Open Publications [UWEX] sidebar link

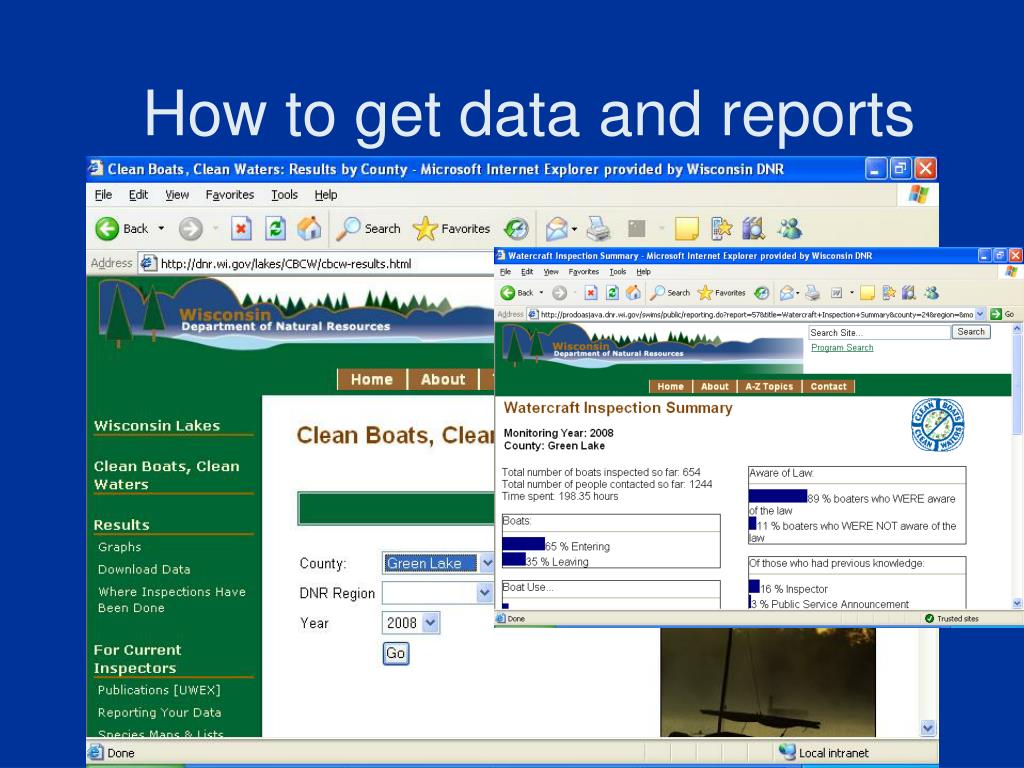(x=159, y=690)
